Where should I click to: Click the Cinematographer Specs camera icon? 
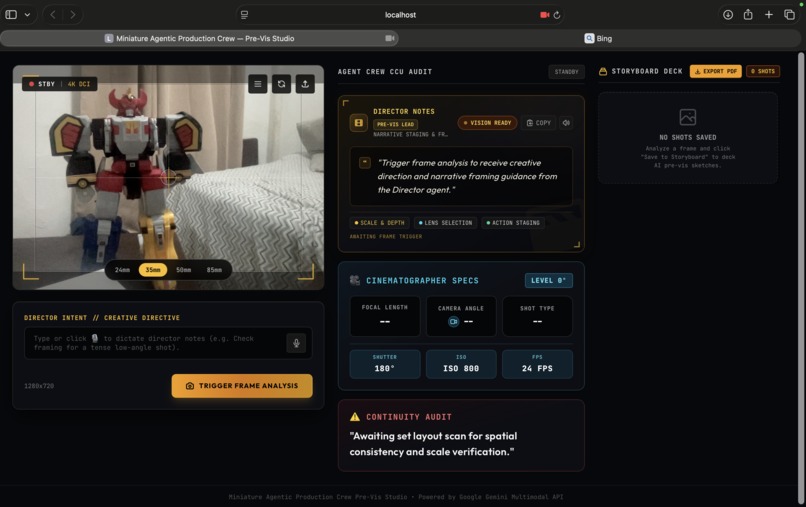pyautogui.click(x=355, y=280)
